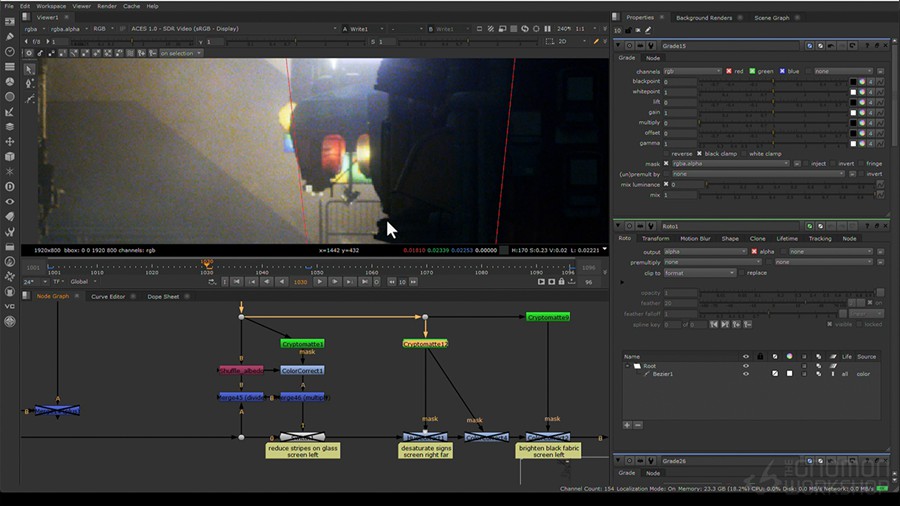Open the Transform nodes toolbar icon

10,141
